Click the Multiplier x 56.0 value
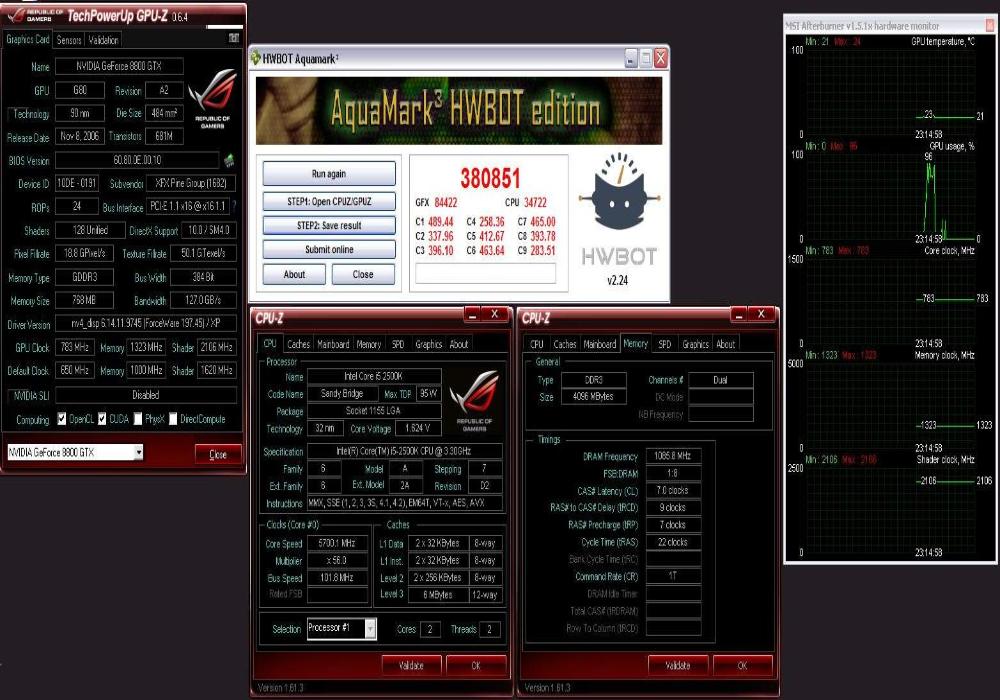The image size is (1000, 700). coord(337,560)
